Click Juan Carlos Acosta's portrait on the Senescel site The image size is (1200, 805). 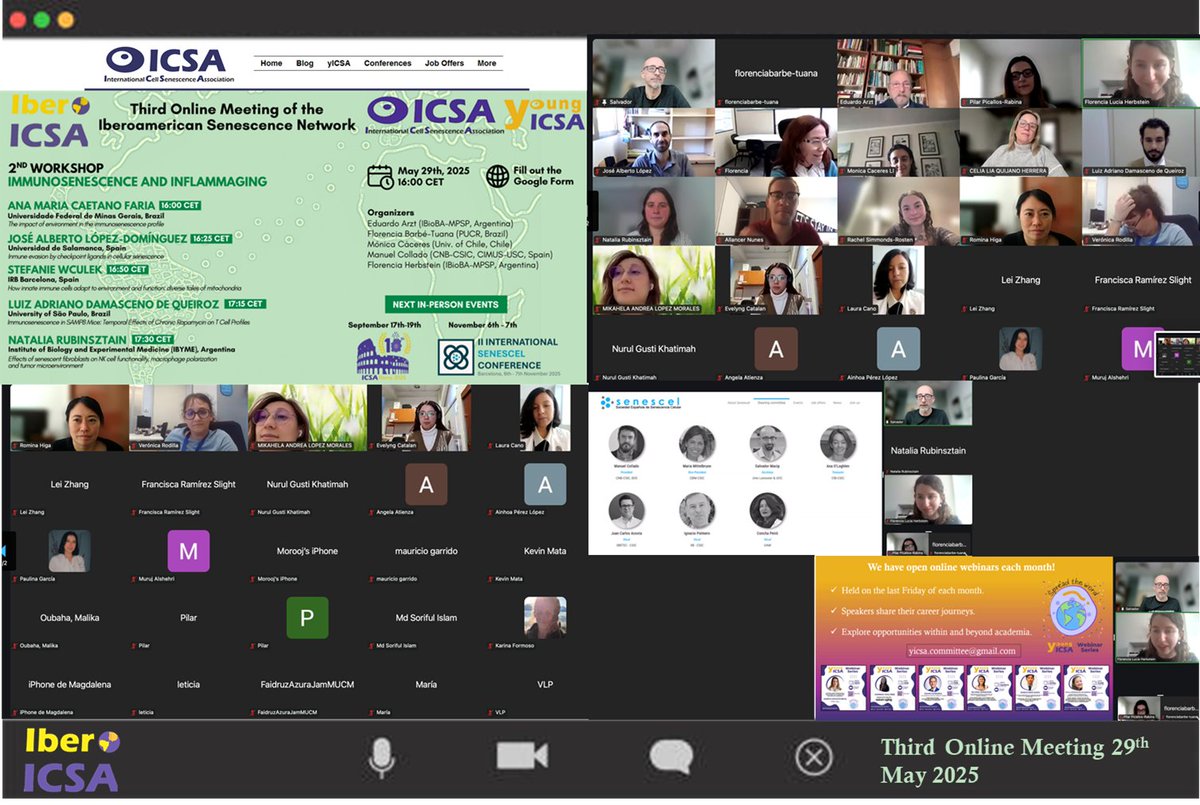(x=626, y=511)
